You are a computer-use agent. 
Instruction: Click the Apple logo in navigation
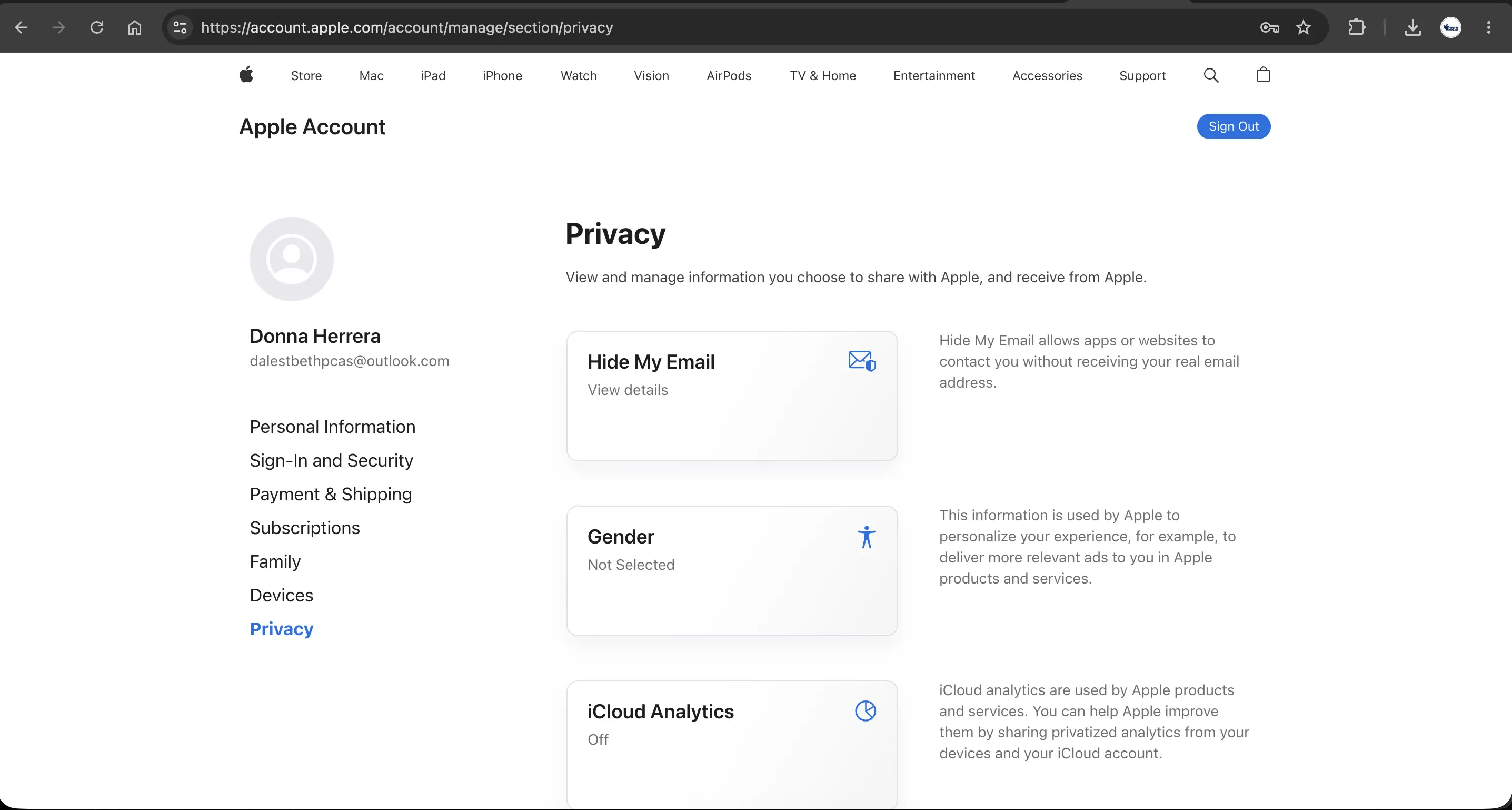246,75
